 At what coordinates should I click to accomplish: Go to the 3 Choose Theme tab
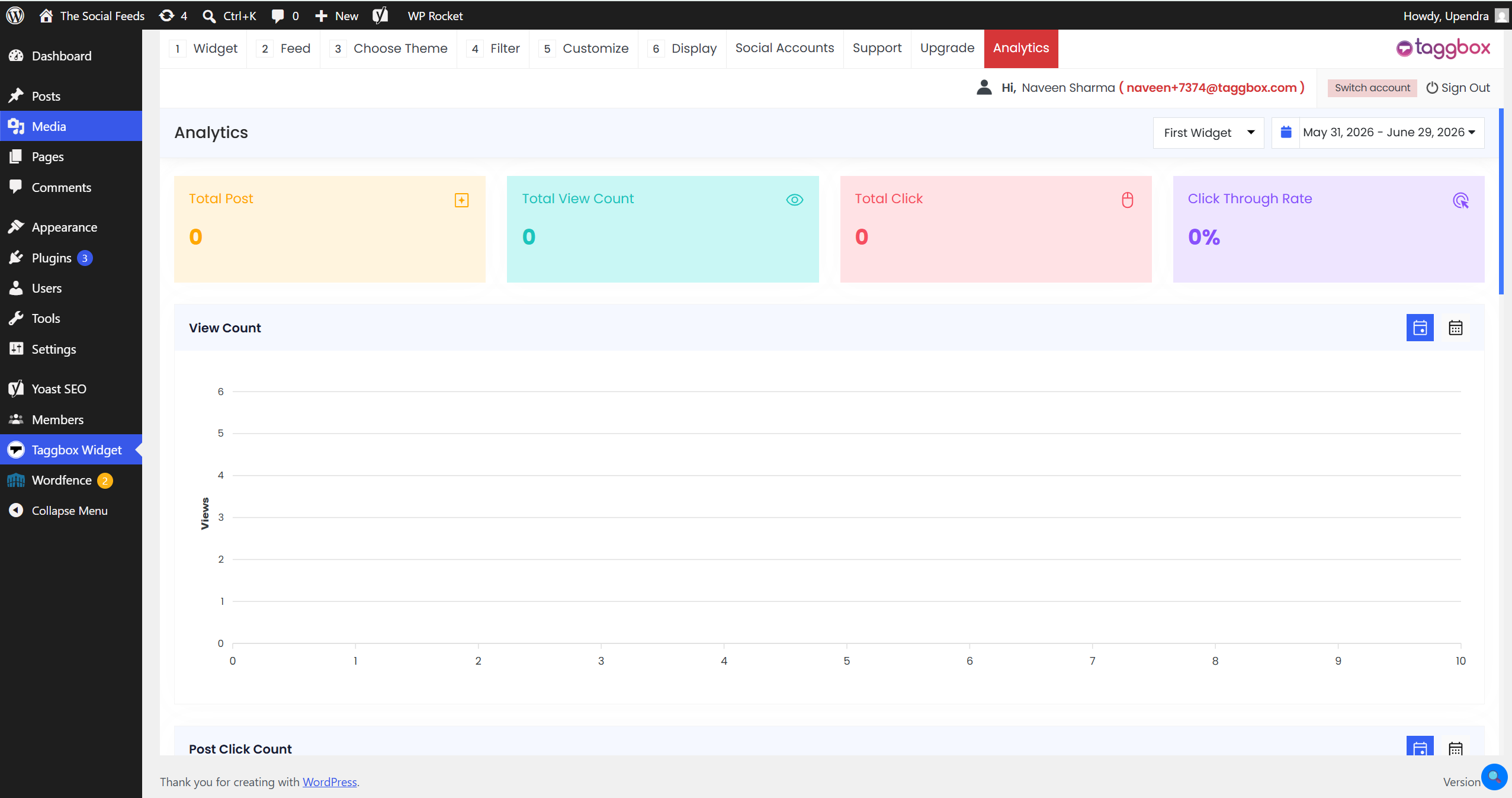(x=389, y=49)
